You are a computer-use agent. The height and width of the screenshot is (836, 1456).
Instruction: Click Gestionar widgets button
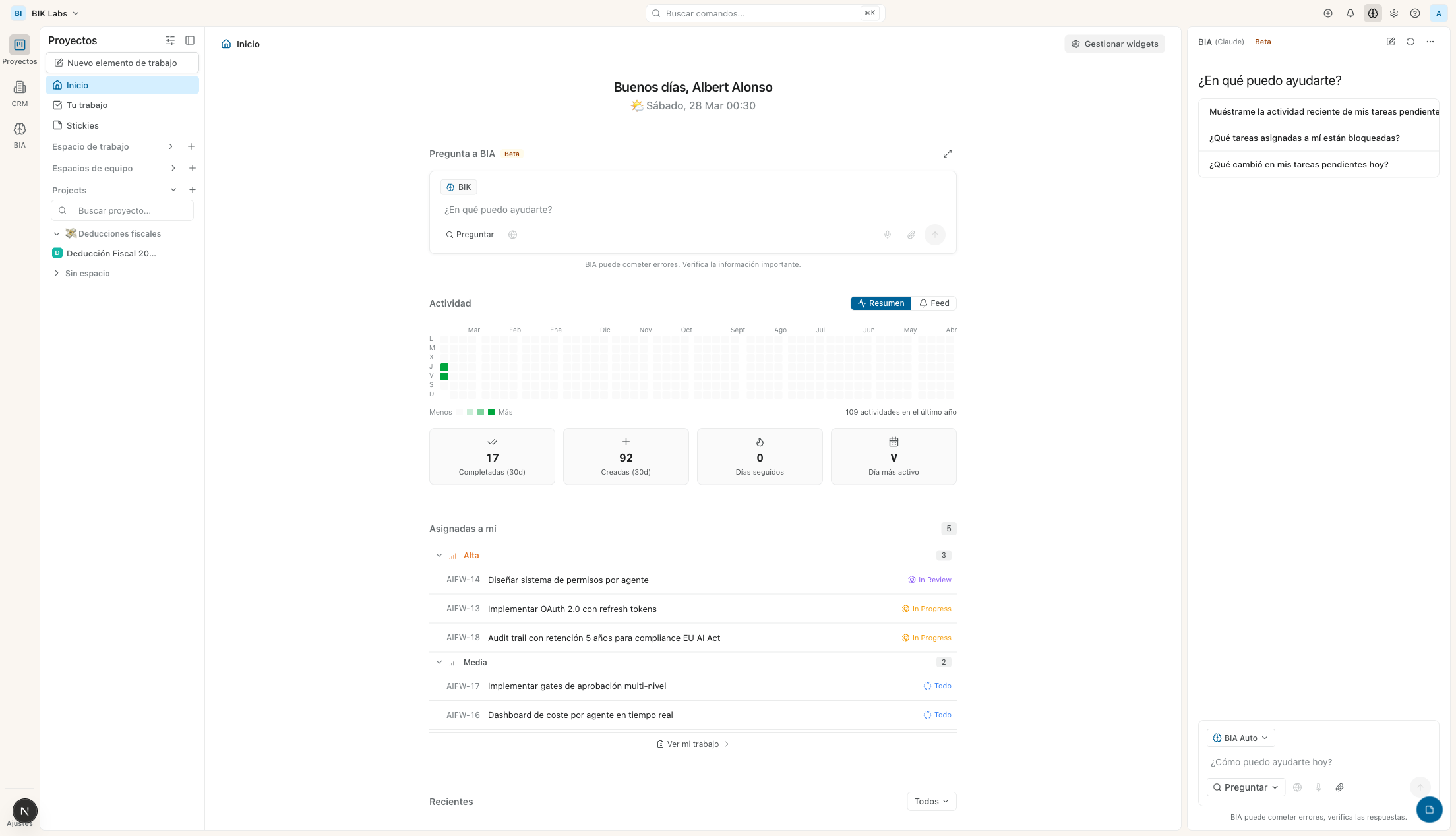click(x=1114, y=44)
